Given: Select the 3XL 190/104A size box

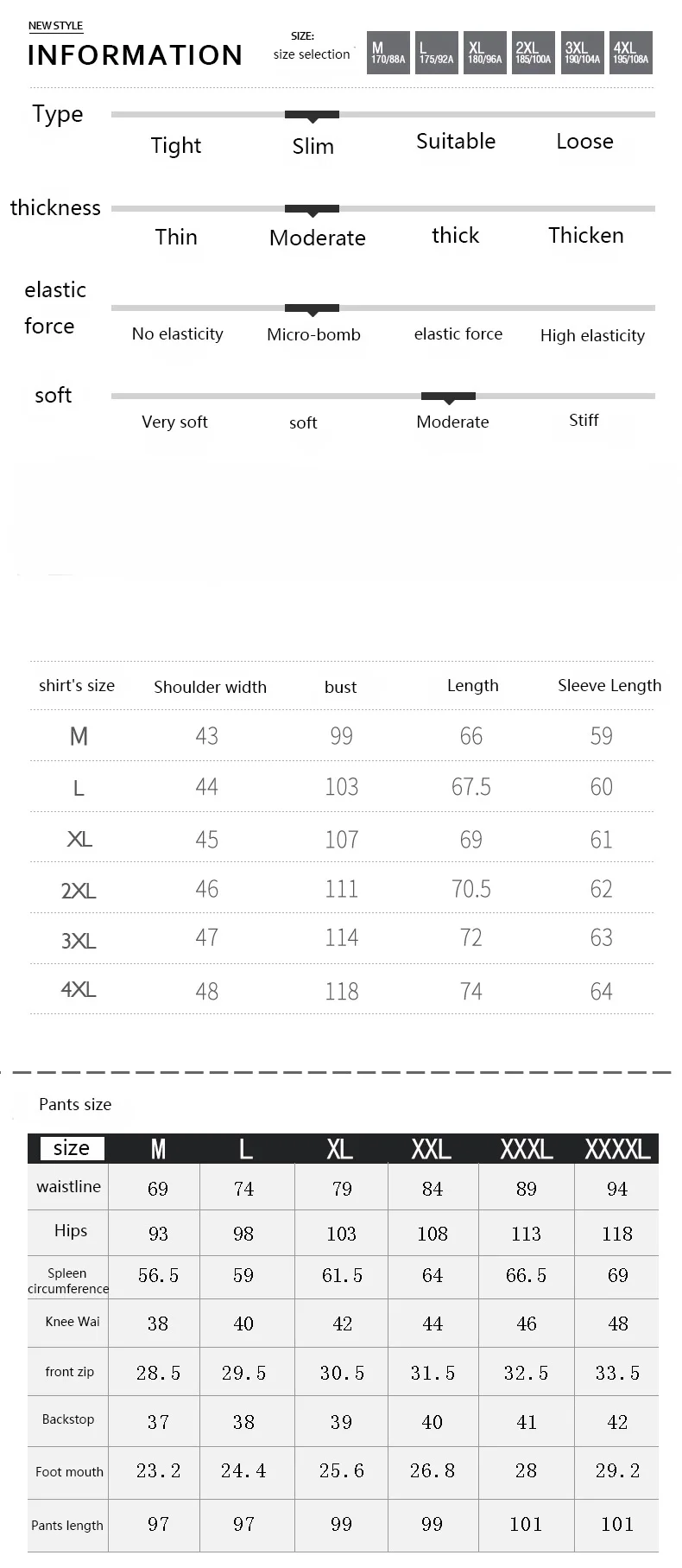Looking at the screenshot, I should 583,53.
